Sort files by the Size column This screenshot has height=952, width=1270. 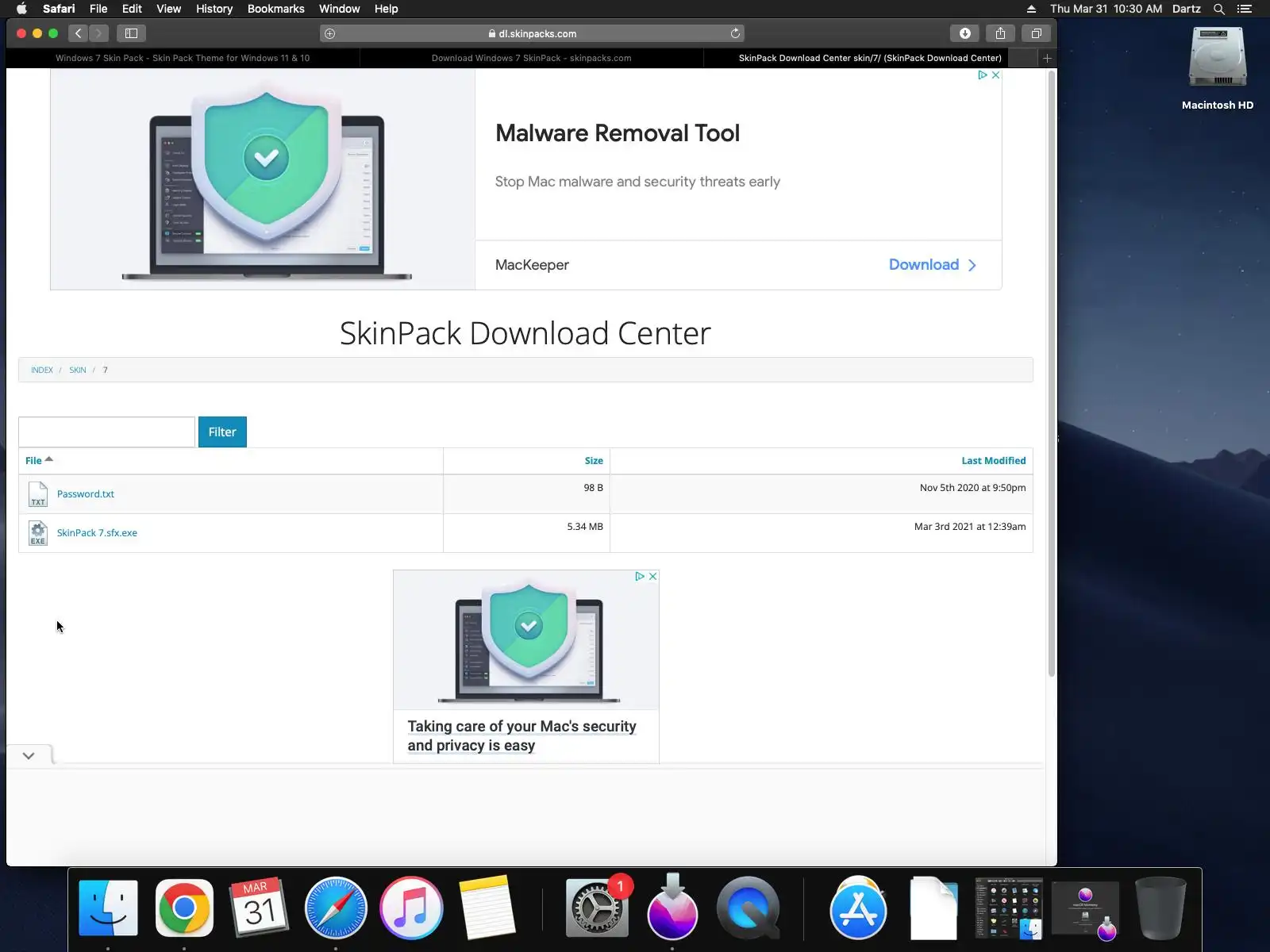(594, 461)
